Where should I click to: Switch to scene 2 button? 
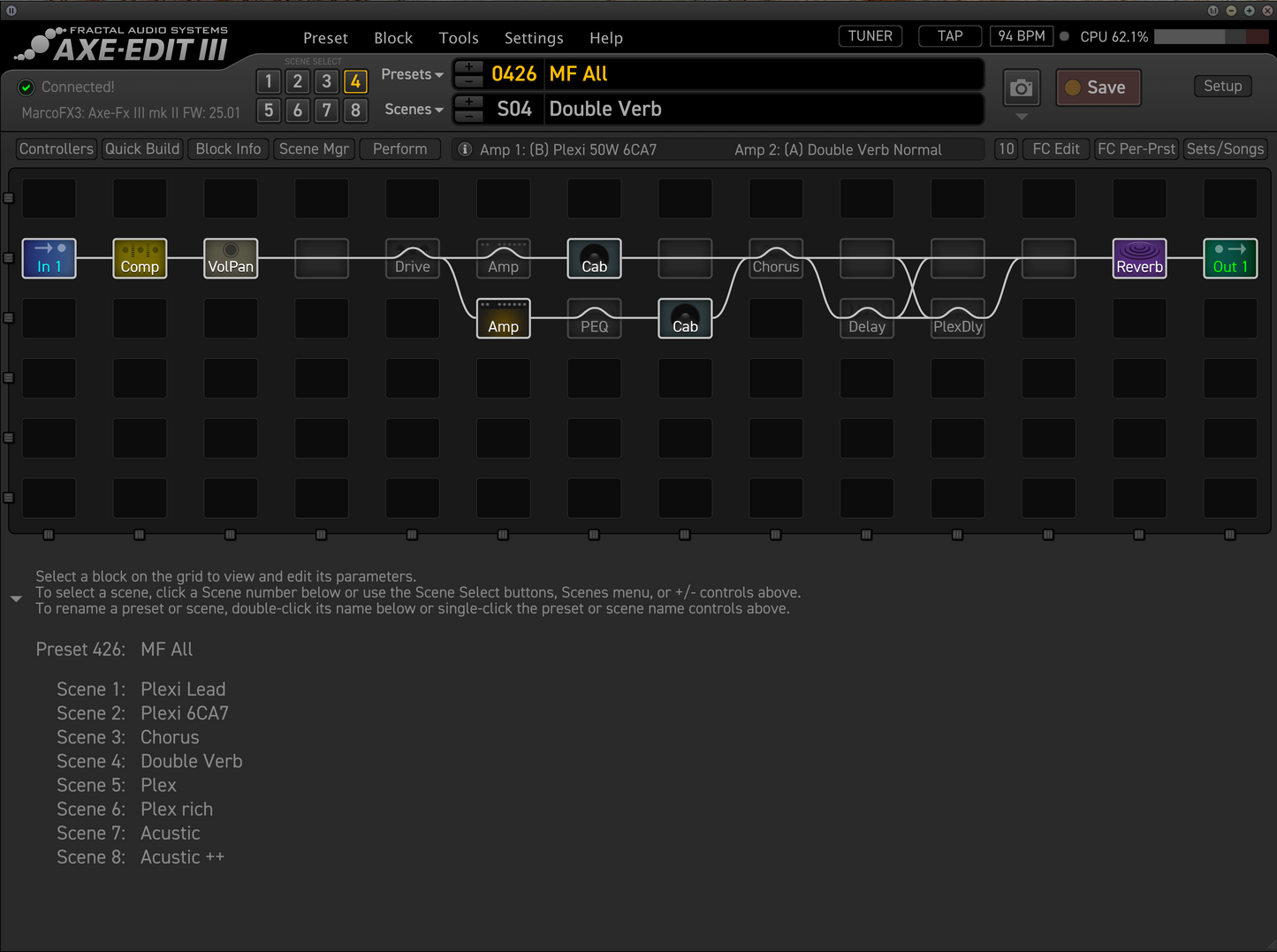(298, 81)
